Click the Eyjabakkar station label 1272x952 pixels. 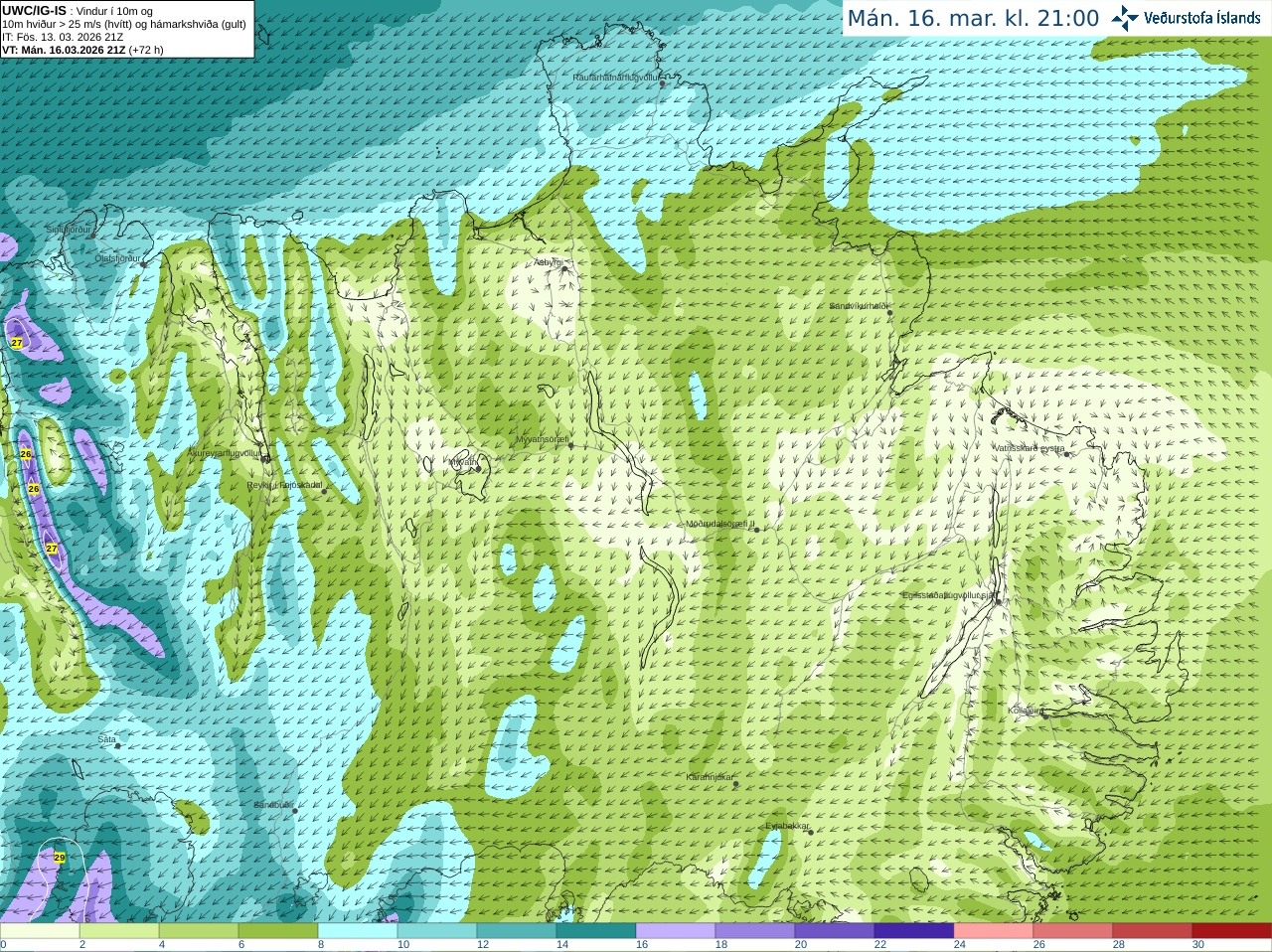[x=788, y=826]
